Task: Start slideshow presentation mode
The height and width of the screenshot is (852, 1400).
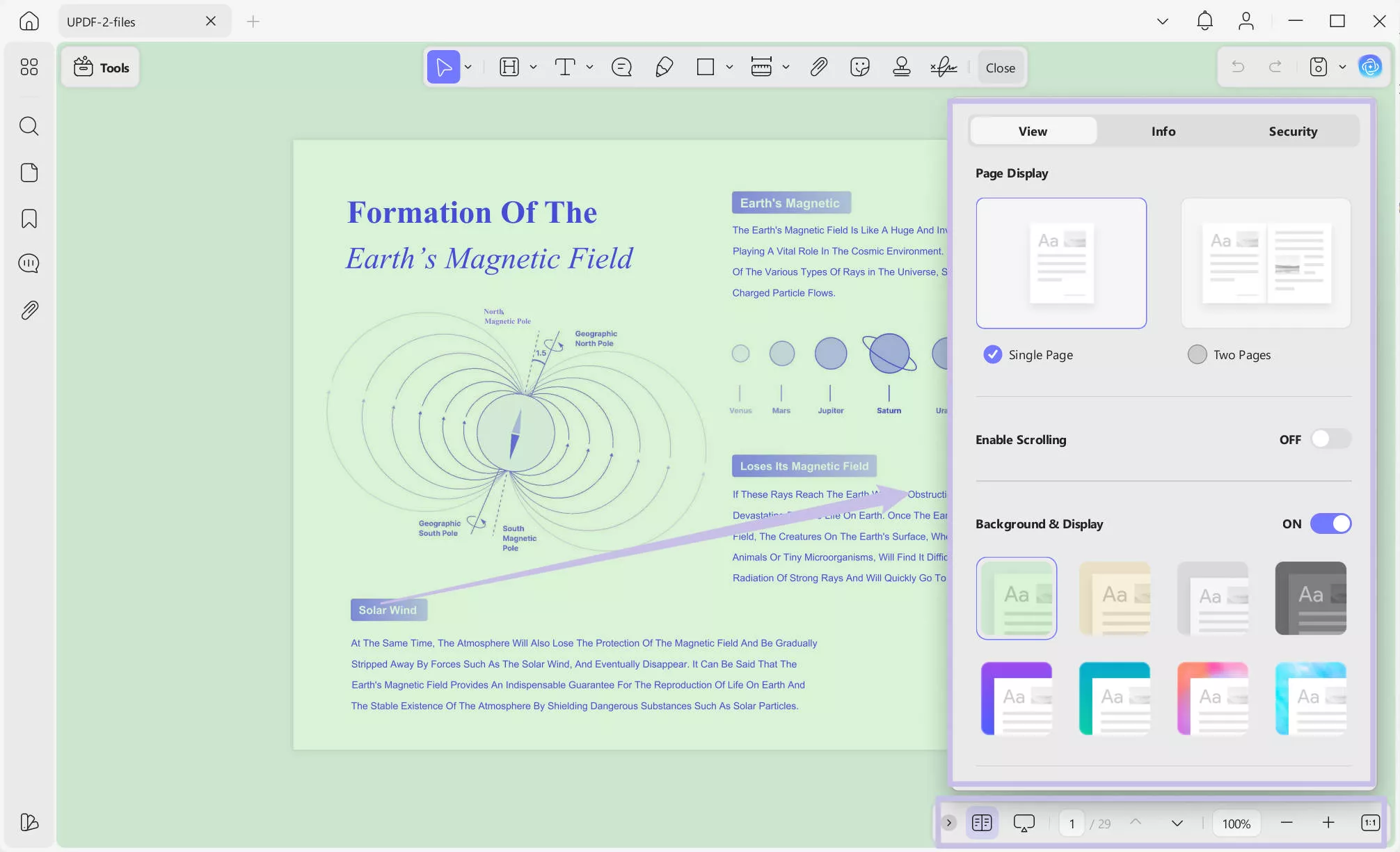Action: (1024, 823)
